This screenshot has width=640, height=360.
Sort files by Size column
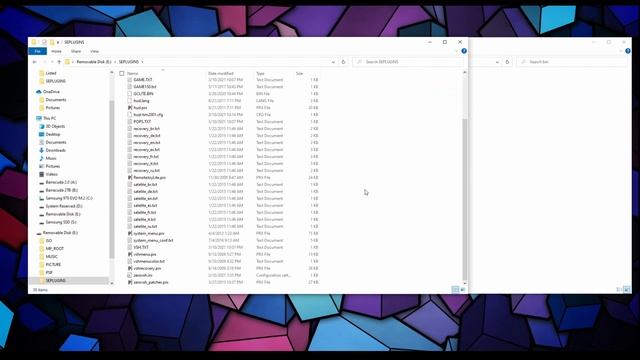click(x=300, y=73)
